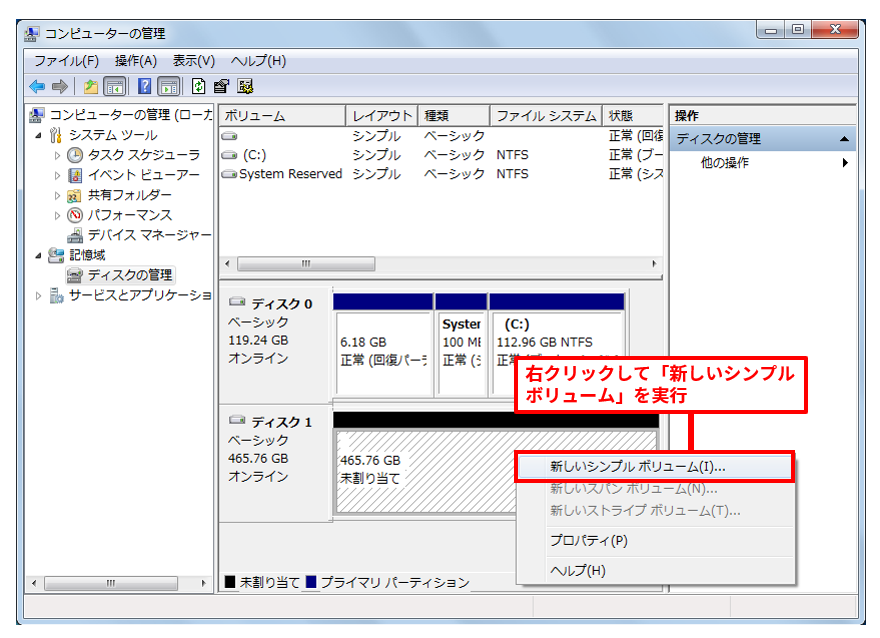Expand the イベント ビューアー node
Screen dimensions: 880x638
(57, 175)
